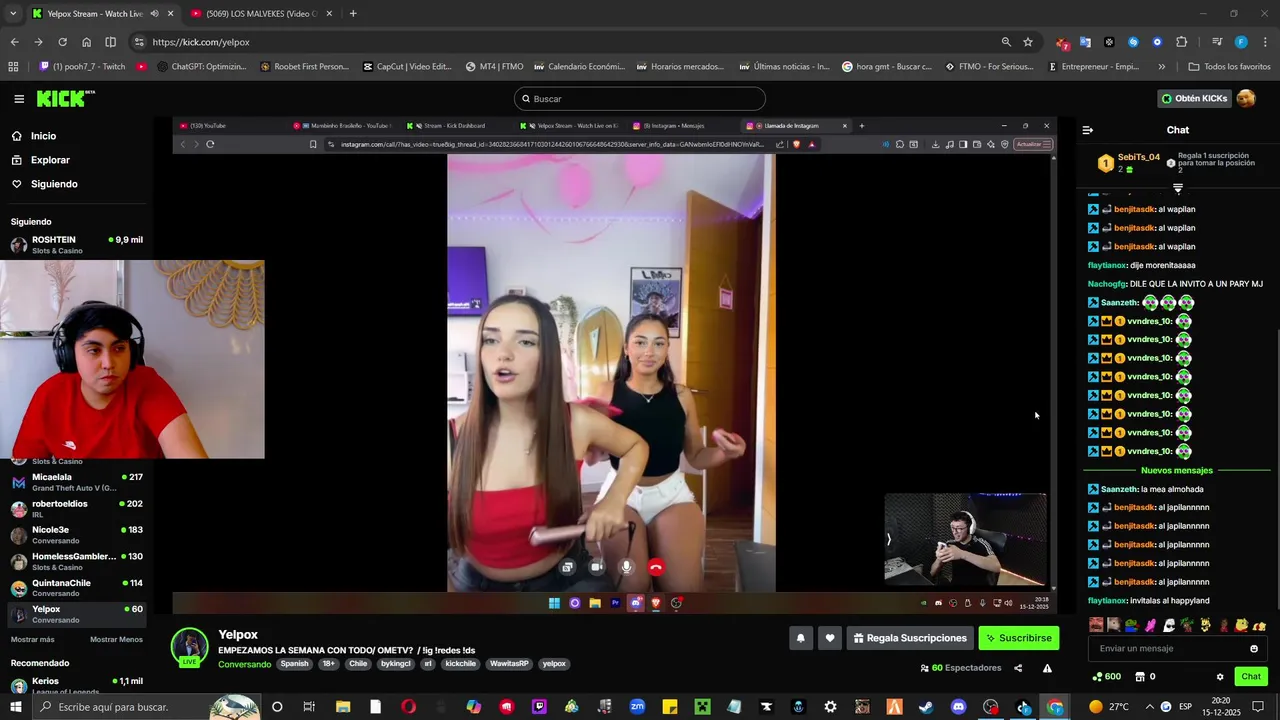This screenshot has height=720, width=1280.
Task: Open Todos los favoritos bookmarks folder
Action: pyautogui.click(x=1229, y=67)
